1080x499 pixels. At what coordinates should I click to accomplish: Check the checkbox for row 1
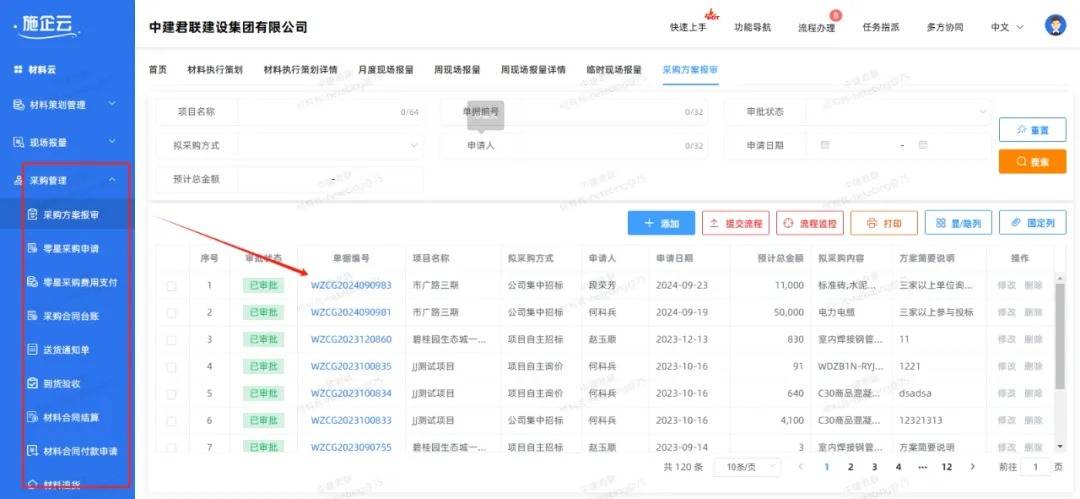coord(172,285)
